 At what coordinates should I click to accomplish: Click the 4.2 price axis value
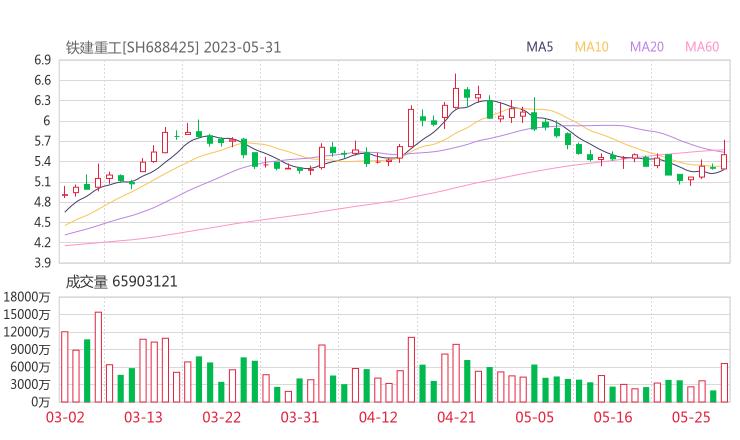coord(42,243)
